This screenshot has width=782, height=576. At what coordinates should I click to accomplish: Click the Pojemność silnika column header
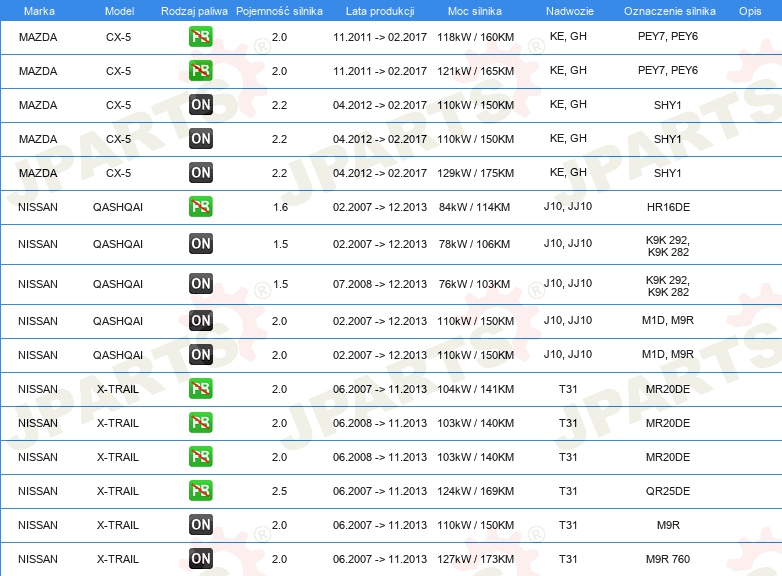[x=279, y=11]
